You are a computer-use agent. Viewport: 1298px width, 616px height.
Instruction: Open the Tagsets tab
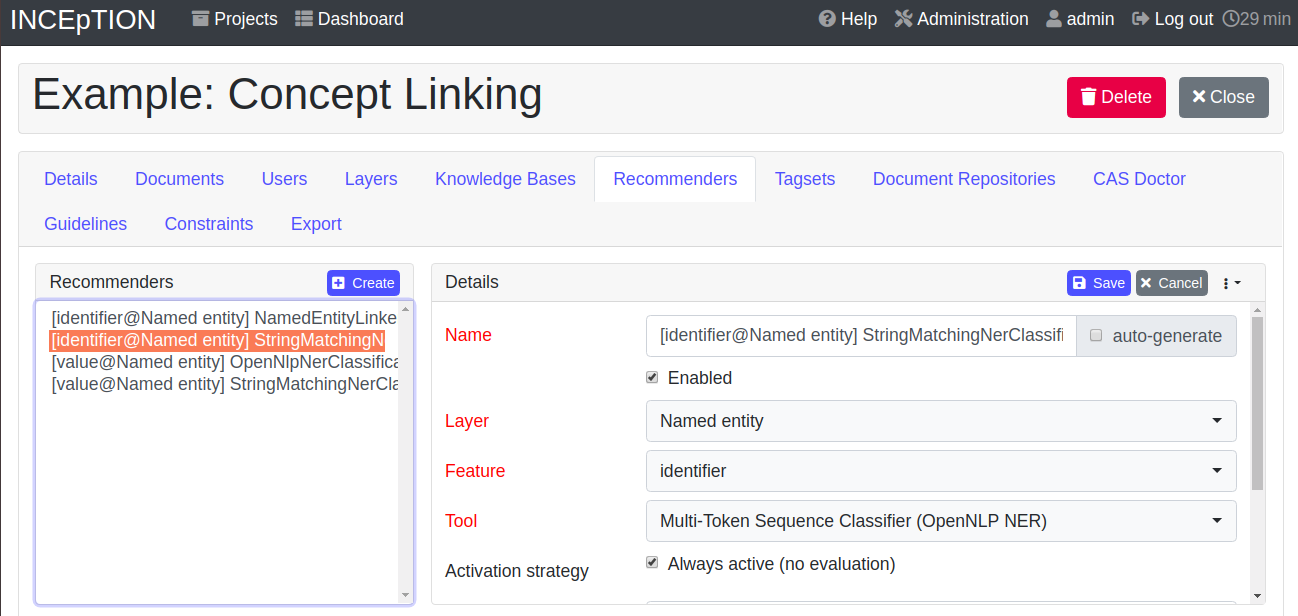tap(805, 178)
